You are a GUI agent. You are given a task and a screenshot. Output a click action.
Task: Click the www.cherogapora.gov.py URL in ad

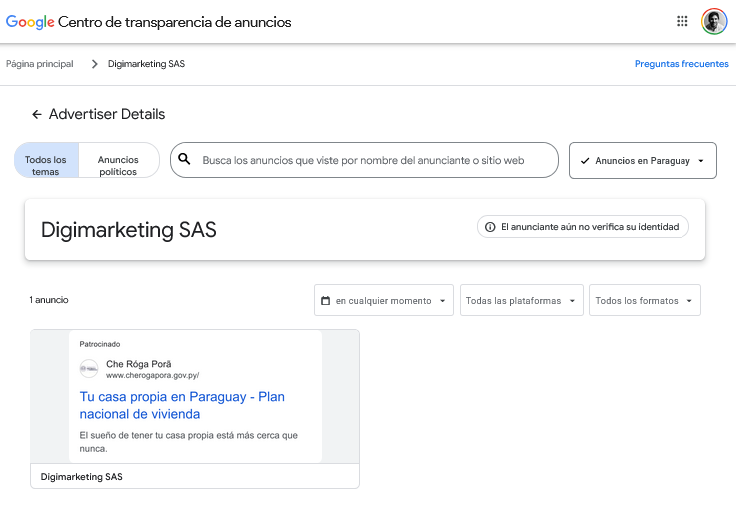point(152,375)
